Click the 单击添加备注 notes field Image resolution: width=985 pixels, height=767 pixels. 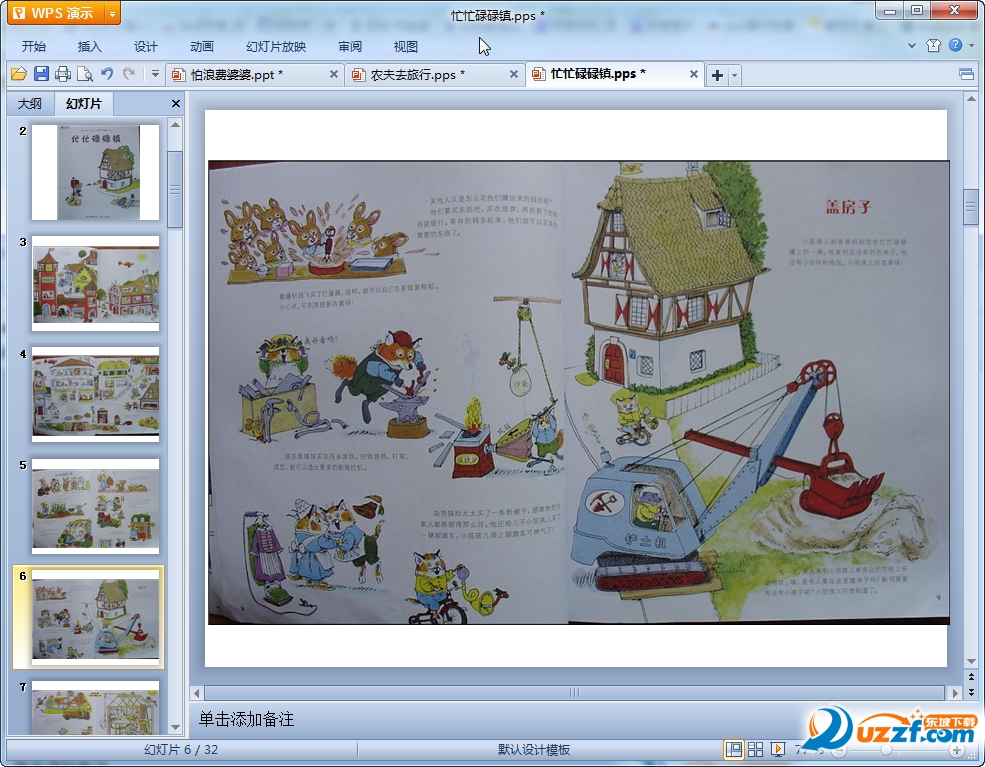tap(246, 719)
